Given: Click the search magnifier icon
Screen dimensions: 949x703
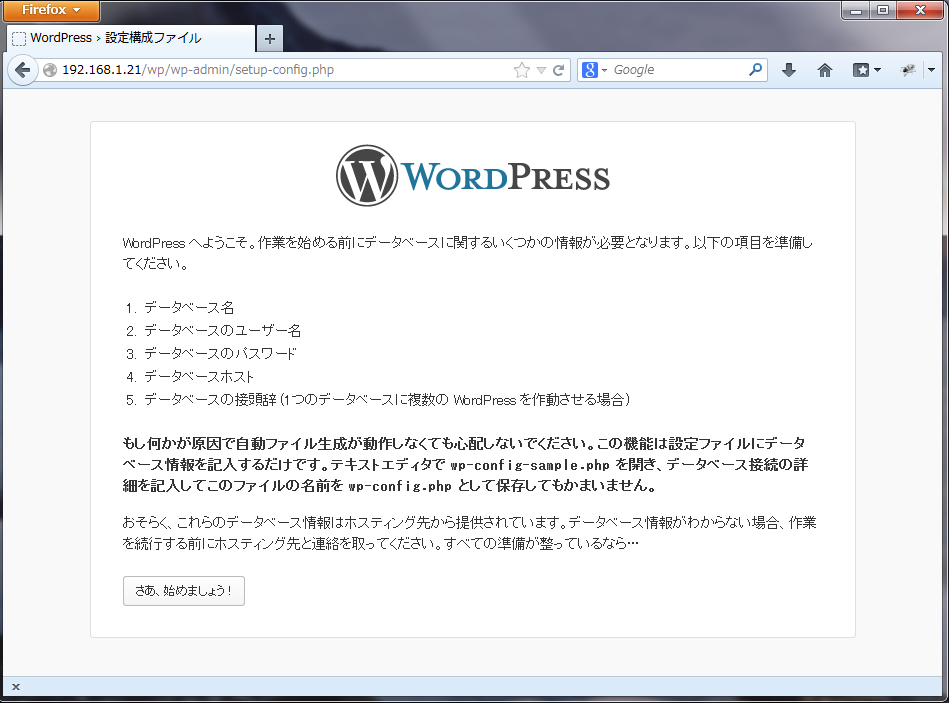Looking at the screenshot, I should coord(755,70).
